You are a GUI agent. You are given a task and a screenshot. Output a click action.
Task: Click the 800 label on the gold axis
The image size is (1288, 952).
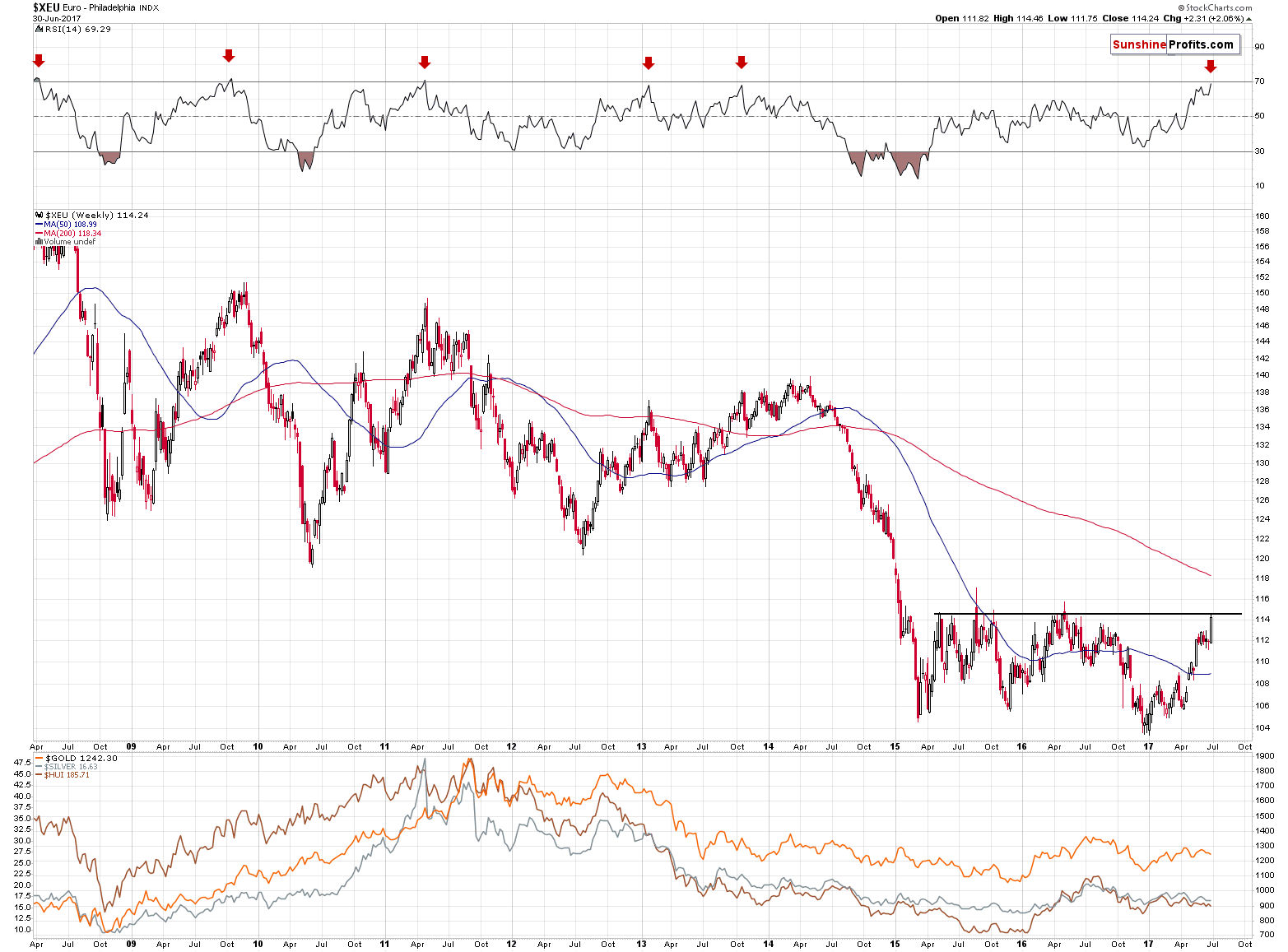[x=1265, y=921]
